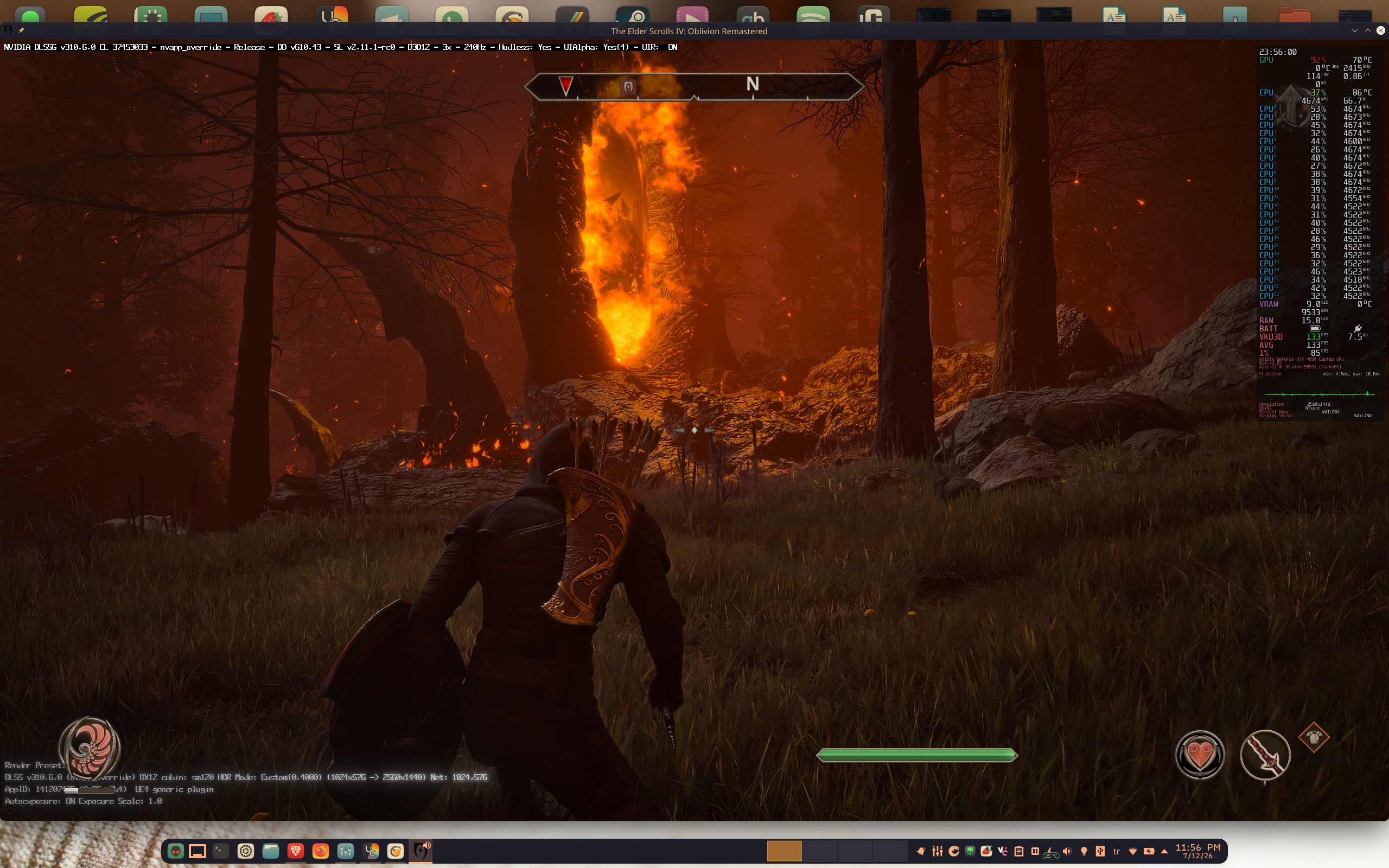Open the clock showing 11:56 PM

(x=1198, y=851)
